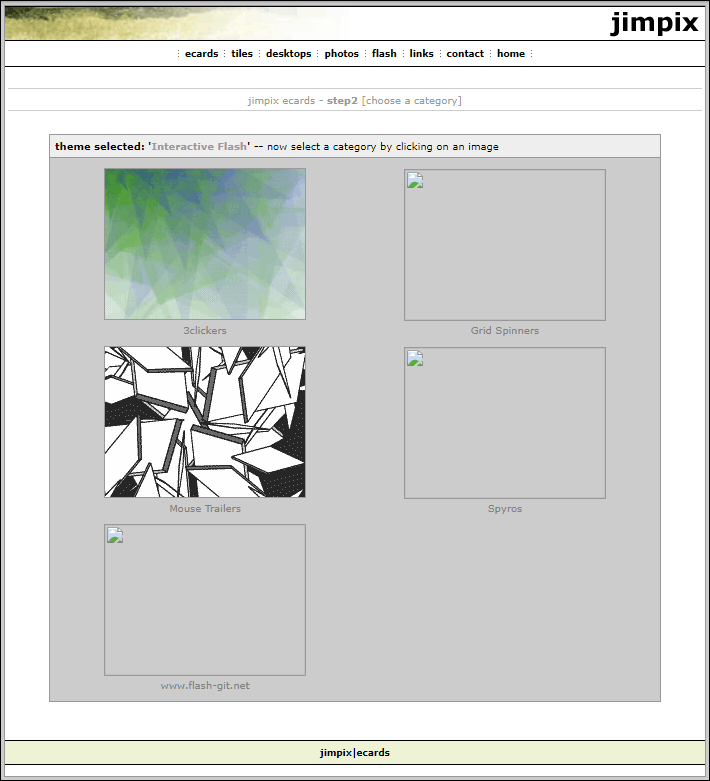Viewport: 710px width, 781px height.
Task: Open the 3clickers green abstract thumbnail
Action: coord(205,244)
